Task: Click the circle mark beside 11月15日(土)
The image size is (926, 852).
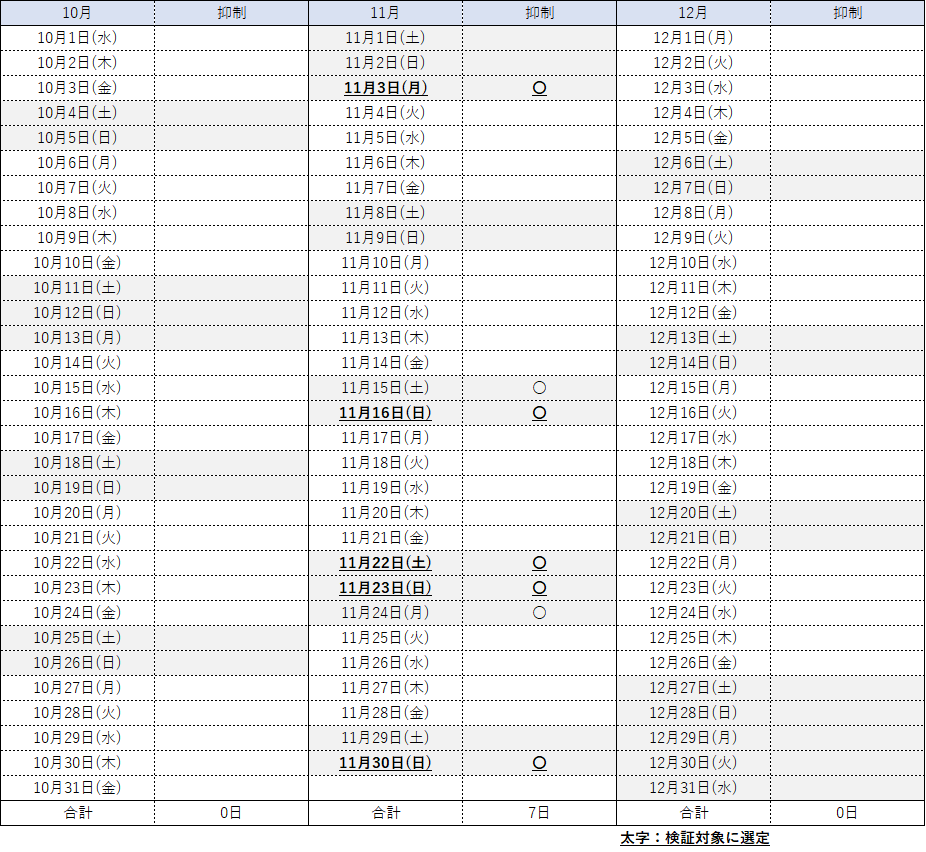Action: tap(539, 388)
